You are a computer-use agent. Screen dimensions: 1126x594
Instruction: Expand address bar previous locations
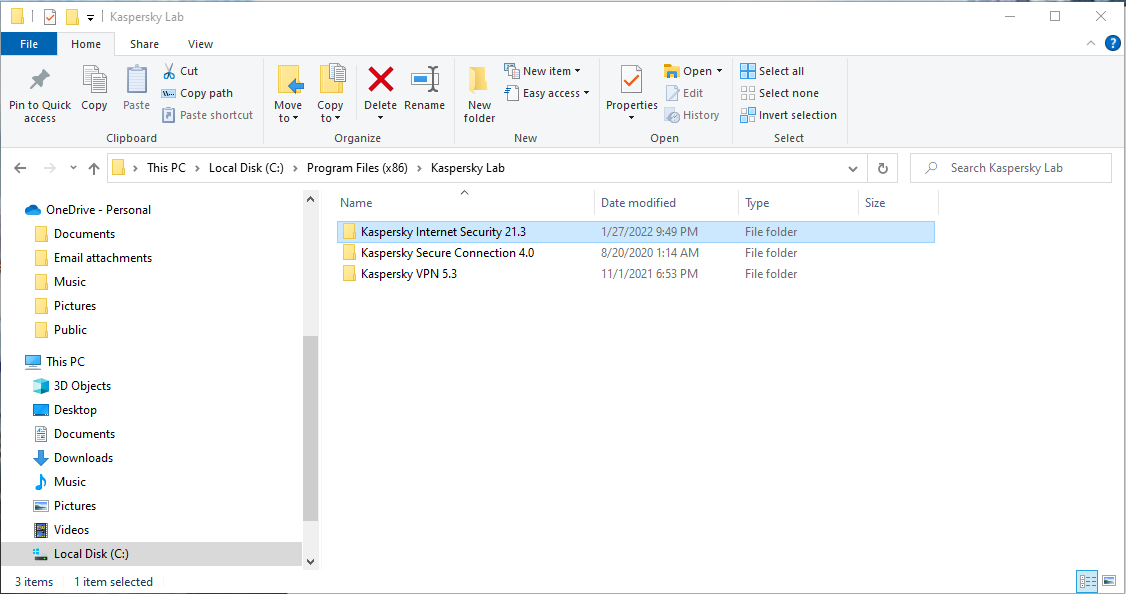(852, 169)
